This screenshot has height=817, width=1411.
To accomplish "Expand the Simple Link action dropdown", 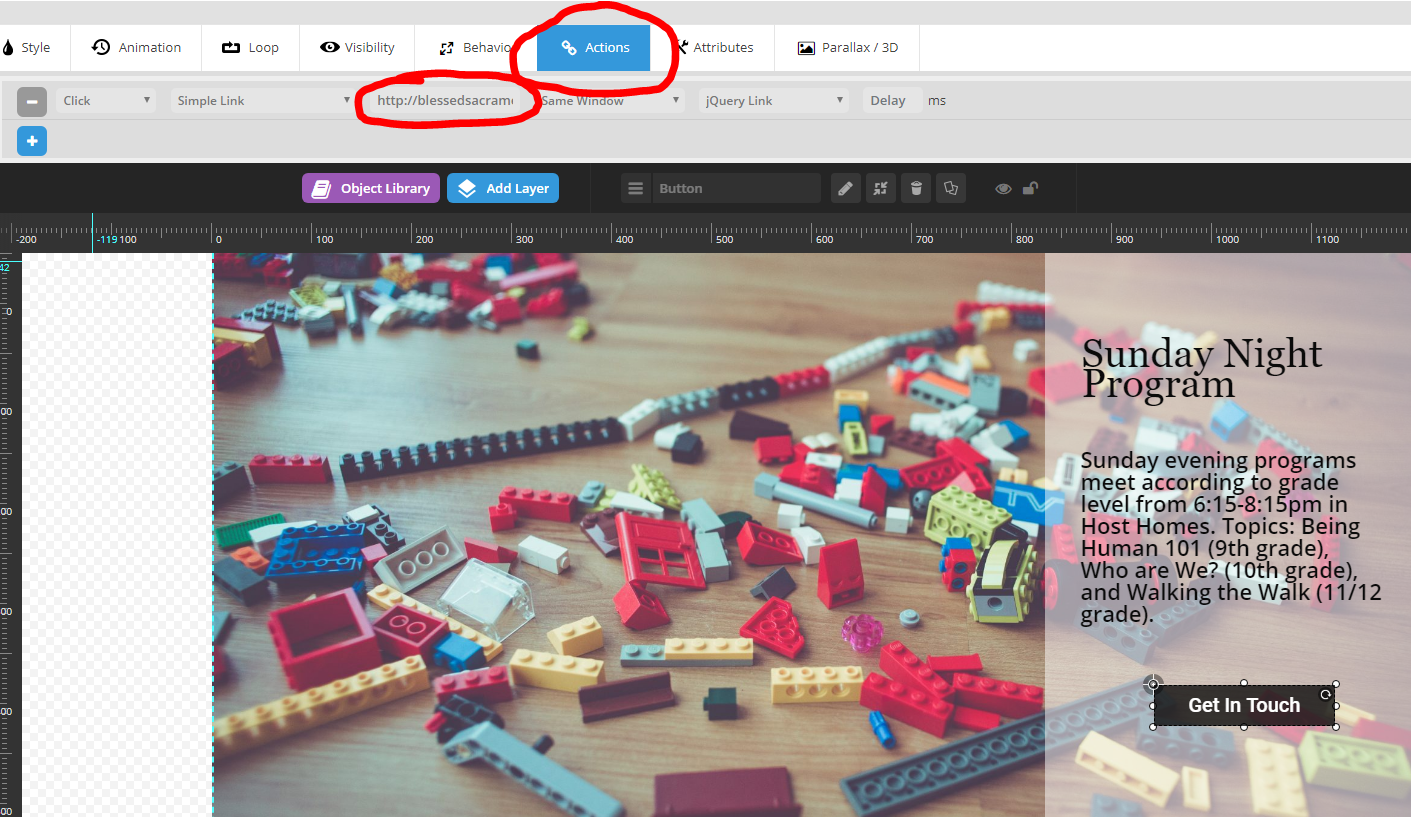I will pos(263,101).
